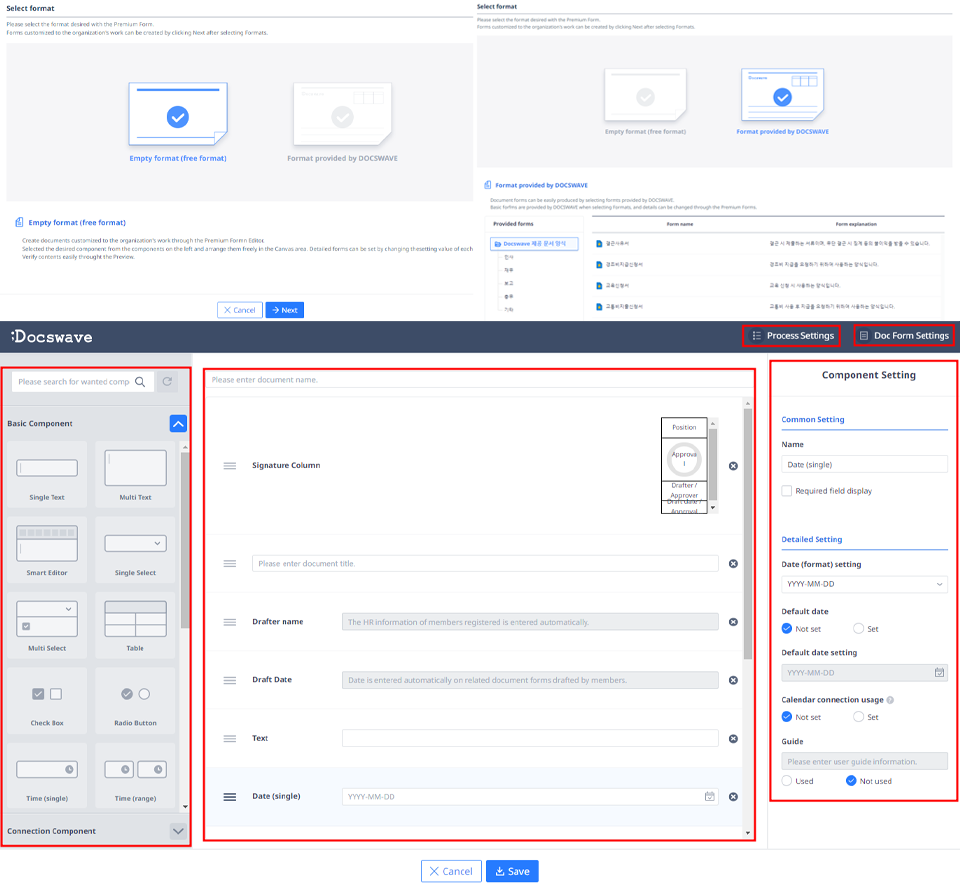The image size is (960, 886).
Task: Click the Calendar connection usage help icon
Action: (x=890, y=700)
